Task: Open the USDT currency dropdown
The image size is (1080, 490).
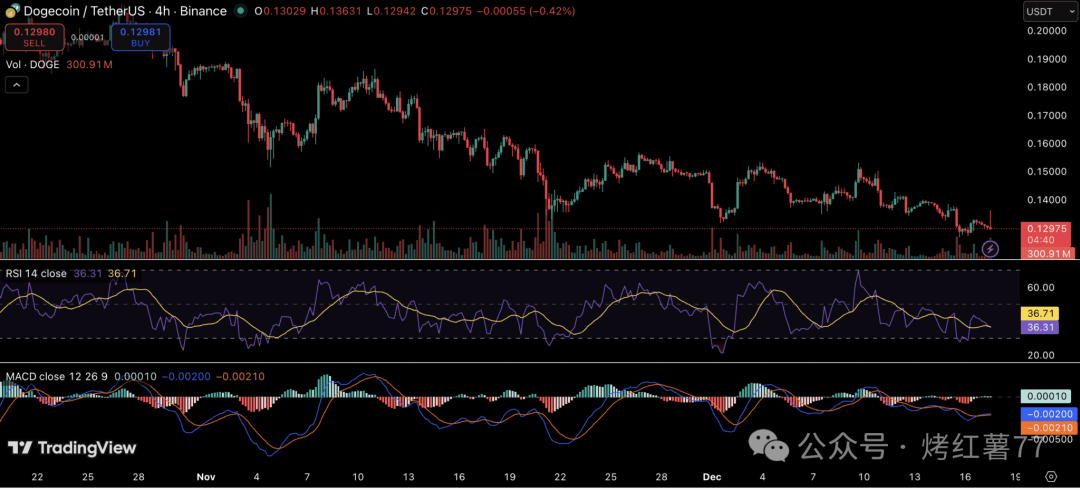Action: (1050, 11)
